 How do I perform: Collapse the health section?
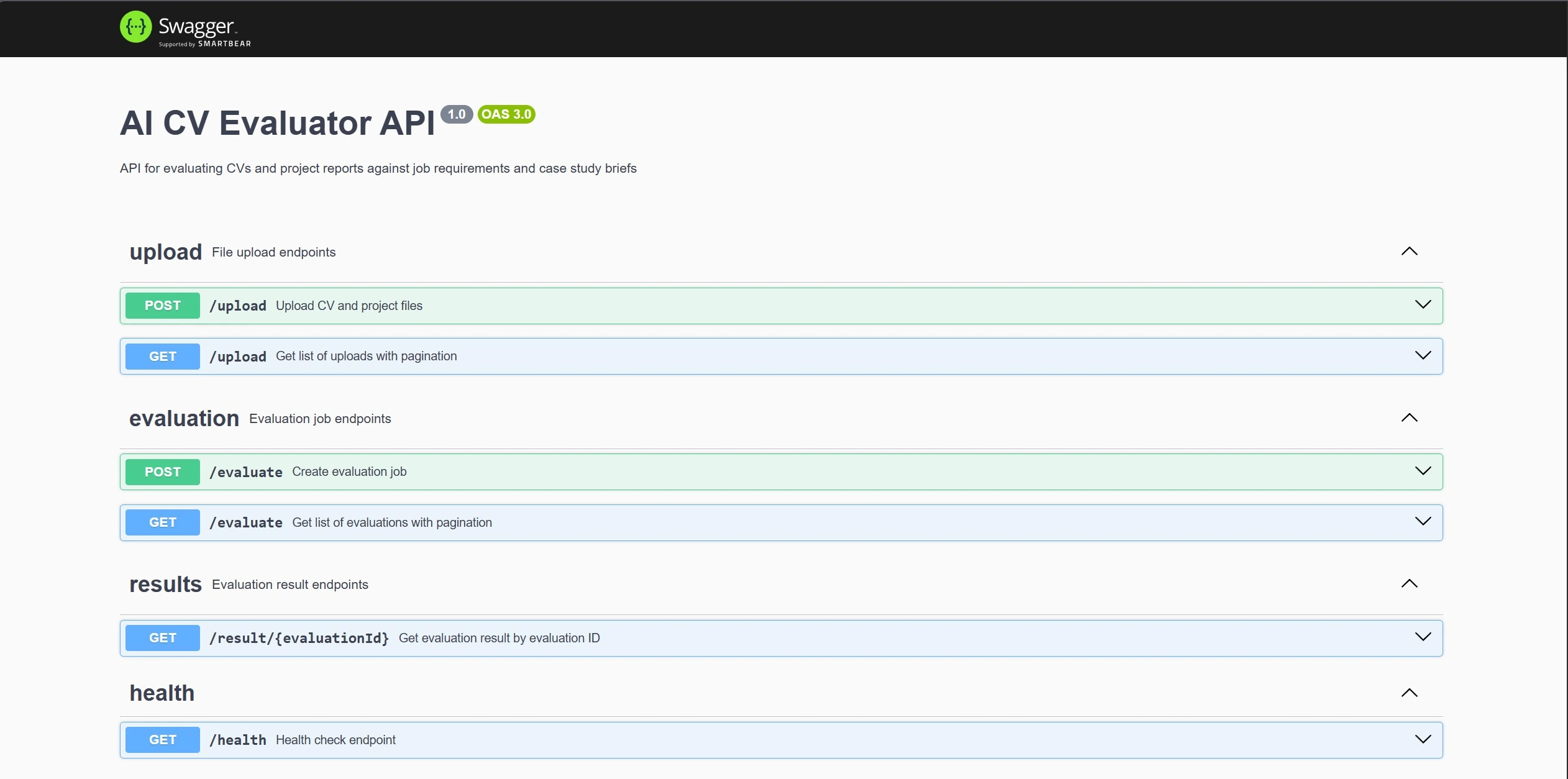[1408, 693]
